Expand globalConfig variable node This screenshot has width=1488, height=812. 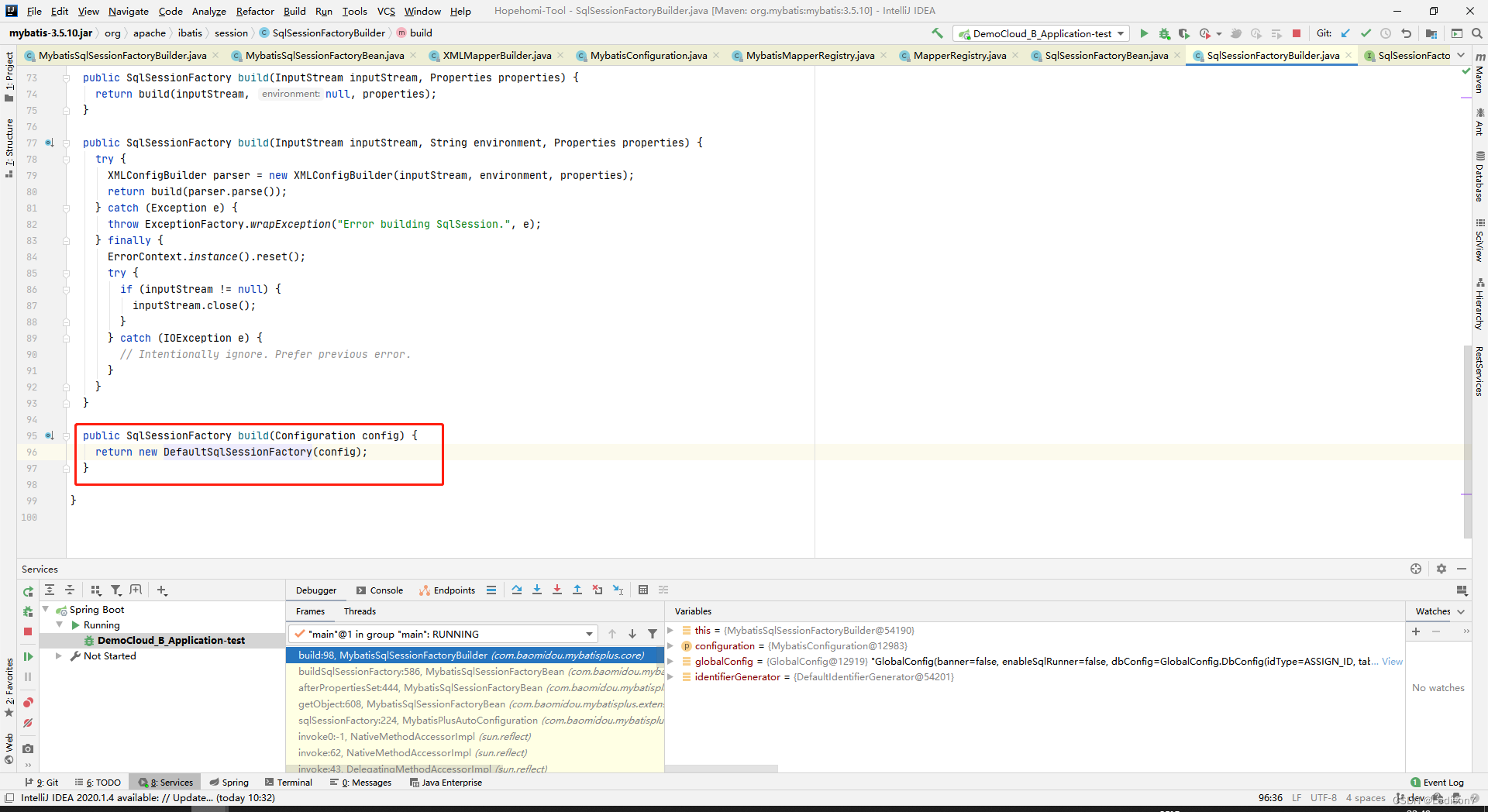click(x=671, y=661)
